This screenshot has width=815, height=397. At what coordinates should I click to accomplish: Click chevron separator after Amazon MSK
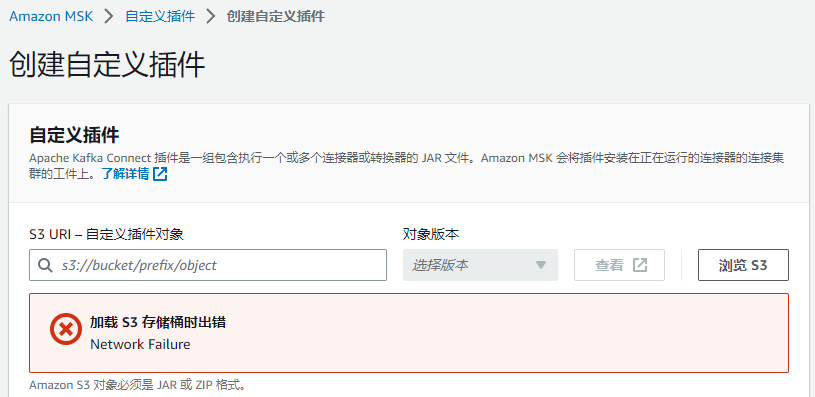109,16
